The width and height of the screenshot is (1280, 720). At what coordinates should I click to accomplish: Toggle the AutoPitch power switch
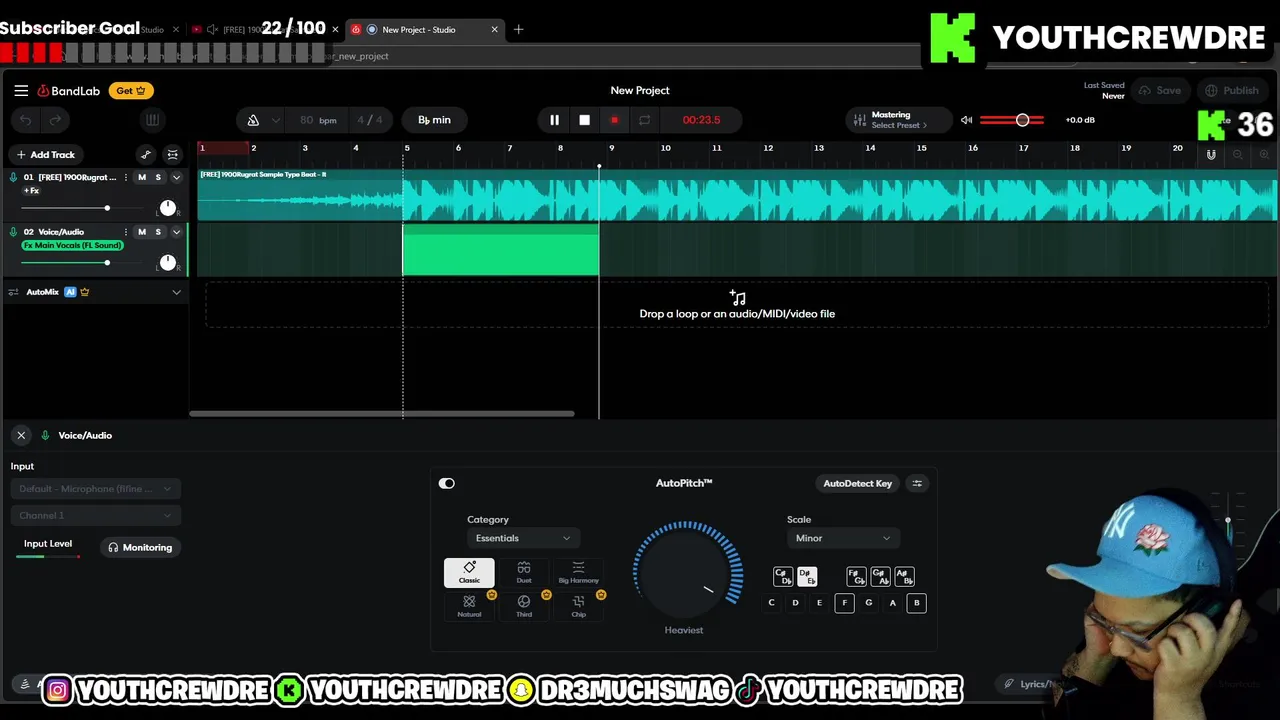pos(447,483)
